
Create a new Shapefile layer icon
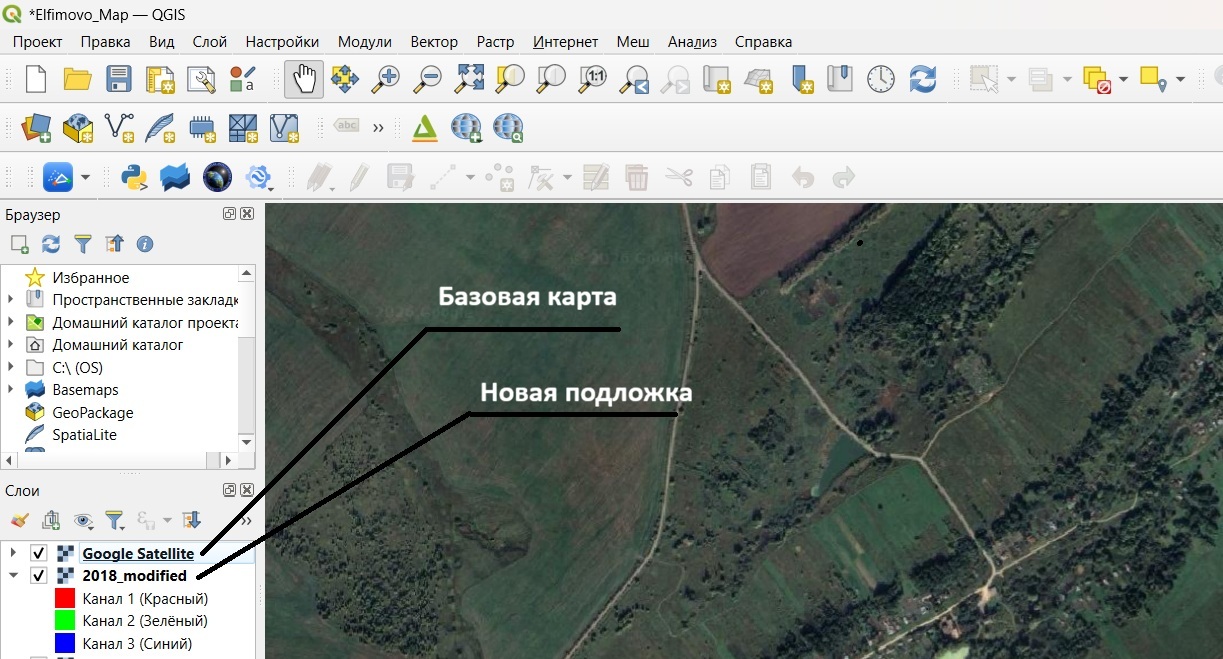(x=119, y=127)
